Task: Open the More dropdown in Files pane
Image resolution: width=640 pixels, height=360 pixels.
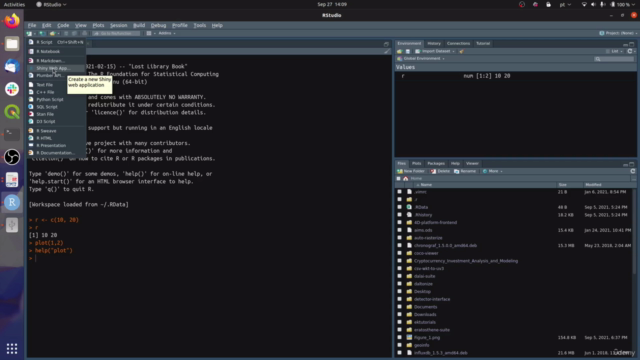Action: pos(493,171)
